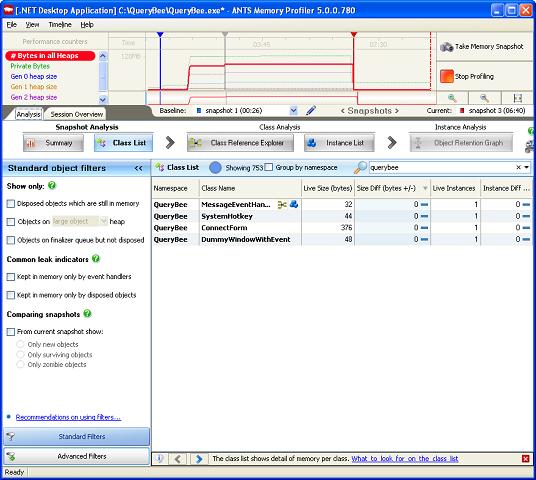
Task: Open the File menu
Action: (12, 25)
